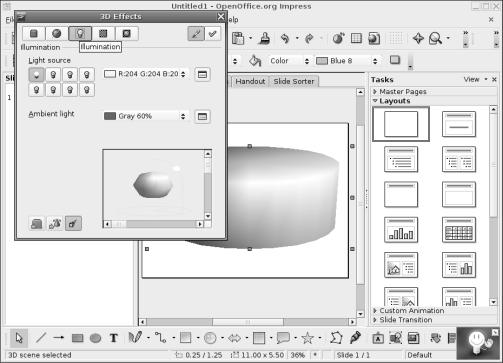Click the Update button in 3D Effects

[196, 33]
